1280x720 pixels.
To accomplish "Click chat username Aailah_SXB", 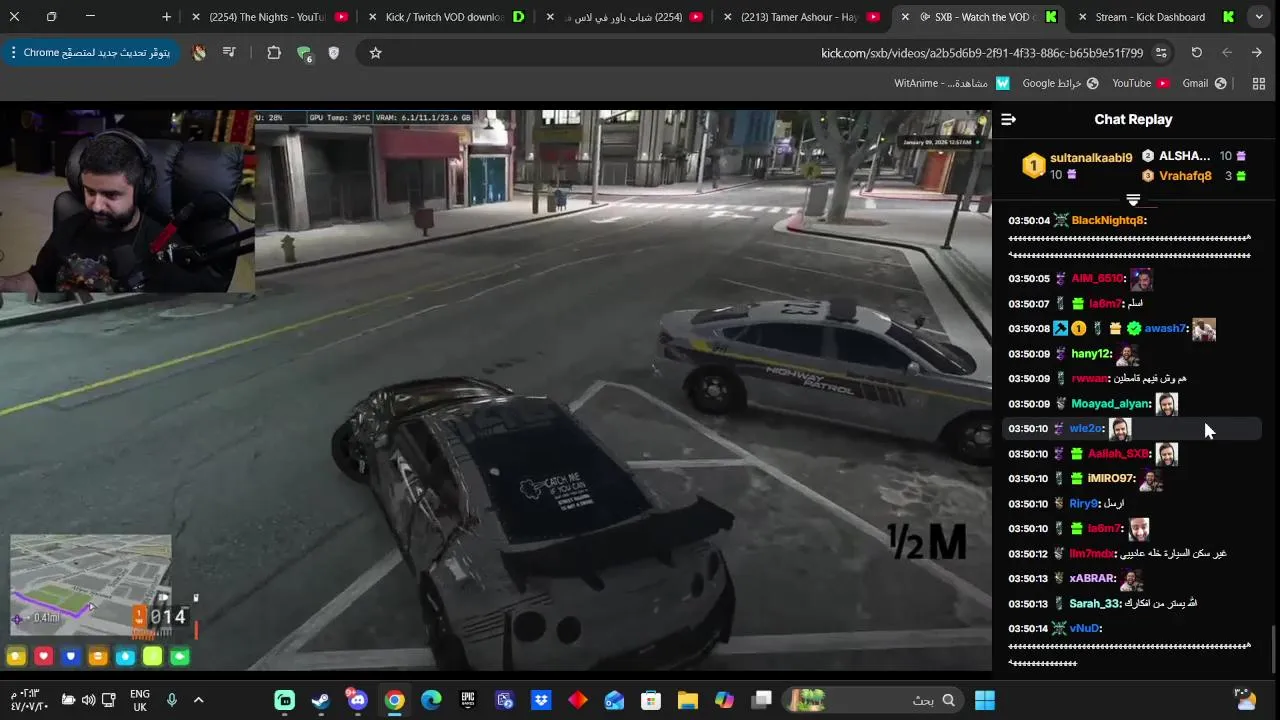I will [1118, 453].
